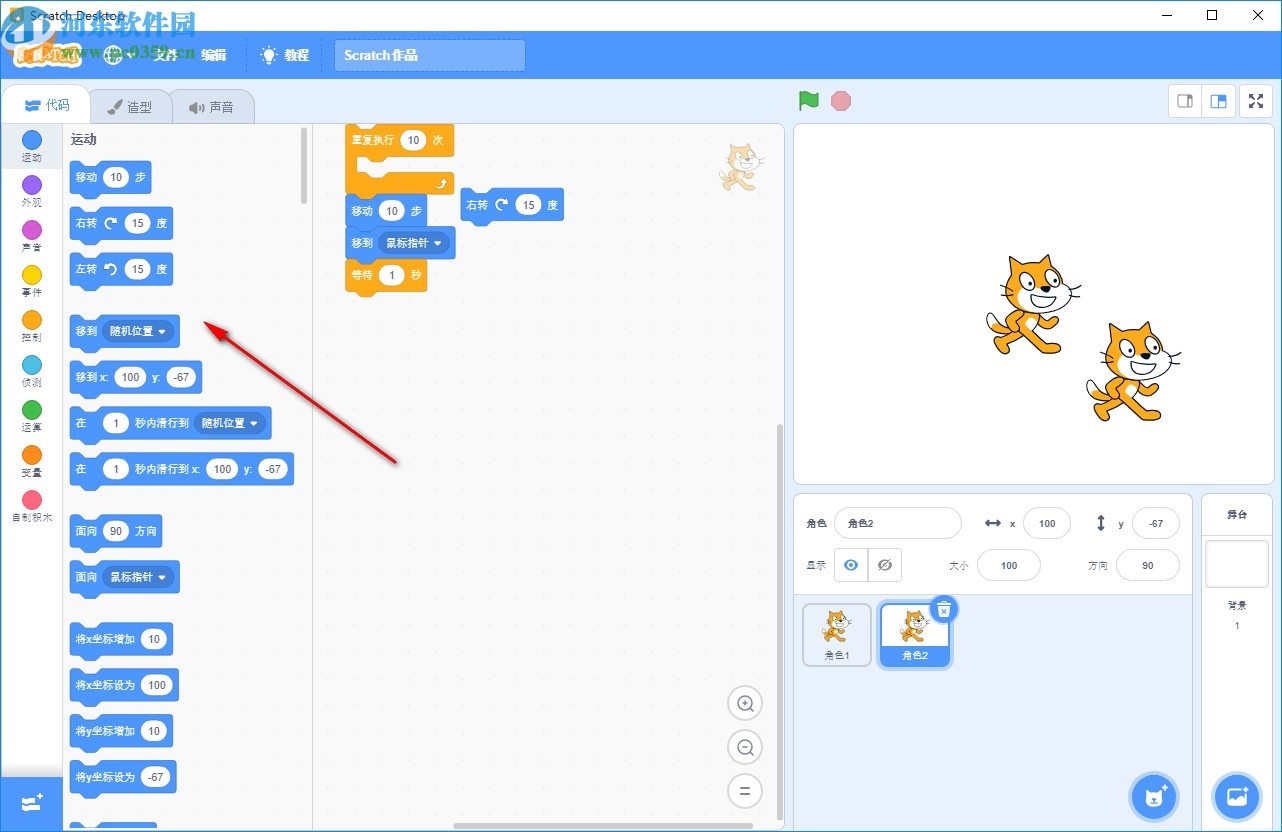Click the Scratch 作品 project name field
Viewport: 1282px width, 832px height.
429,56
